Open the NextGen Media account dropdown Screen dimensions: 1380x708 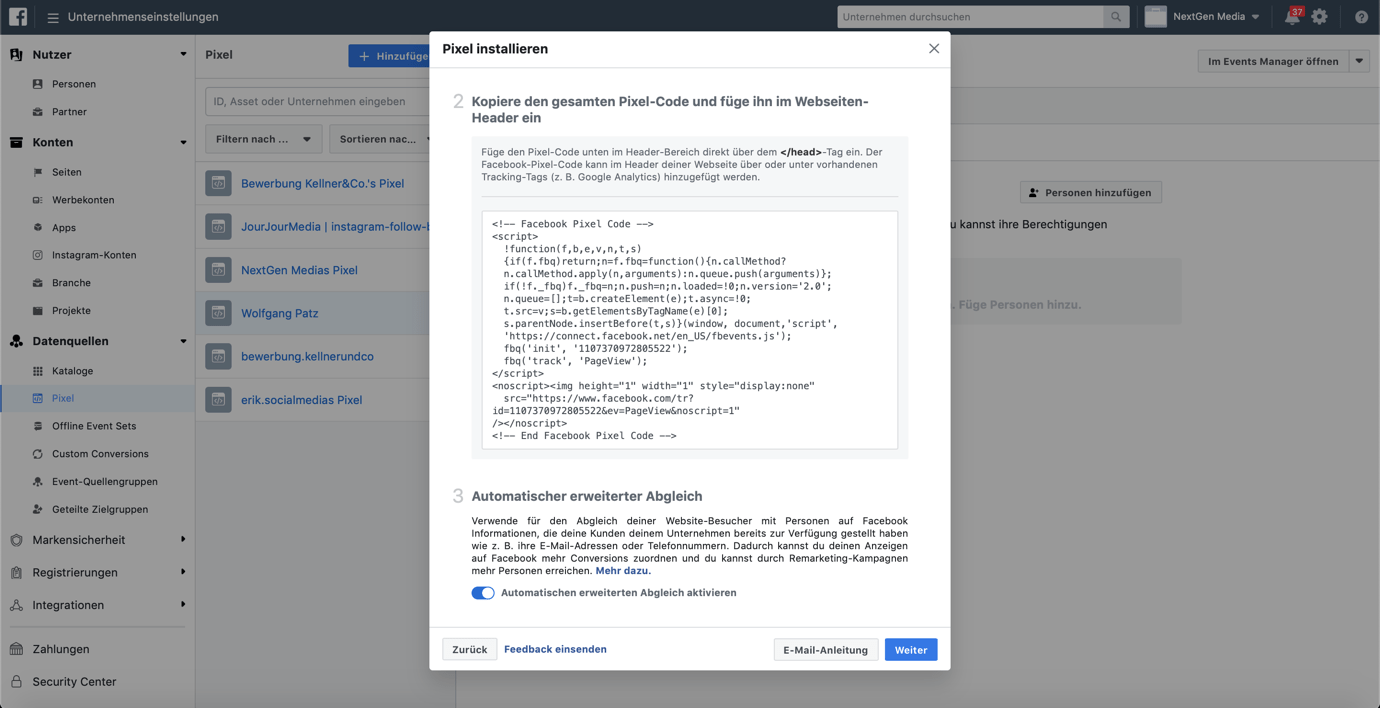pyautogui.click(x=1256, y=17)
